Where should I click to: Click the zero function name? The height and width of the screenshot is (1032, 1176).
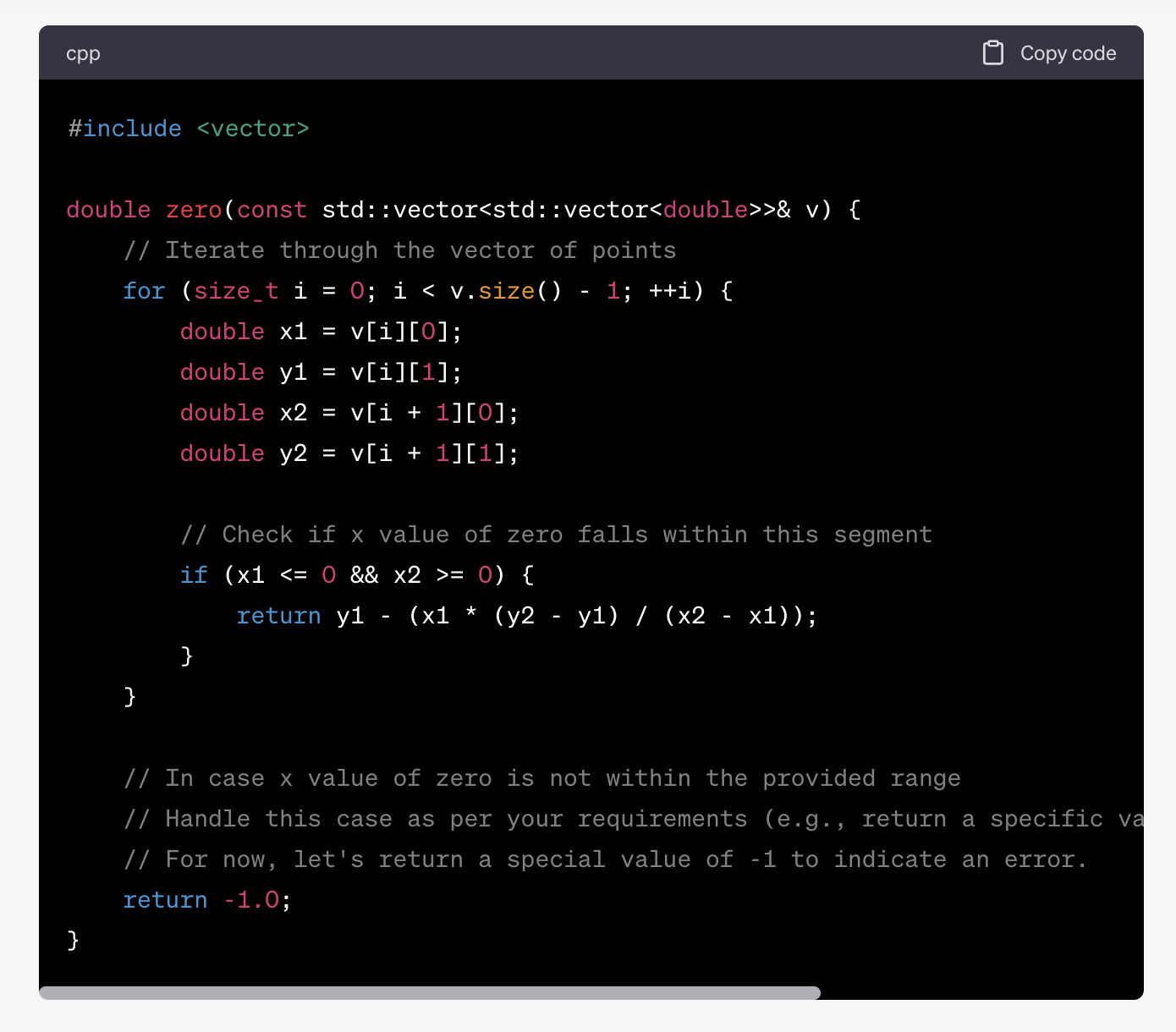[193, 210]
